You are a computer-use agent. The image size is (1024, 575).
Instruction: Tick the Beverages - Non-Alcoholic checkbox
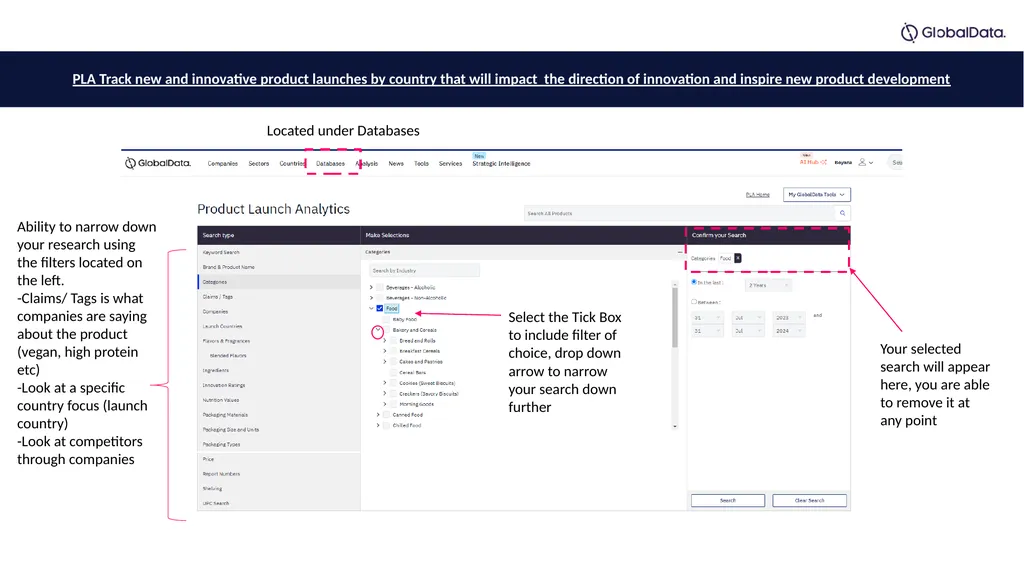pyautogui.click(x=379, y=298)
